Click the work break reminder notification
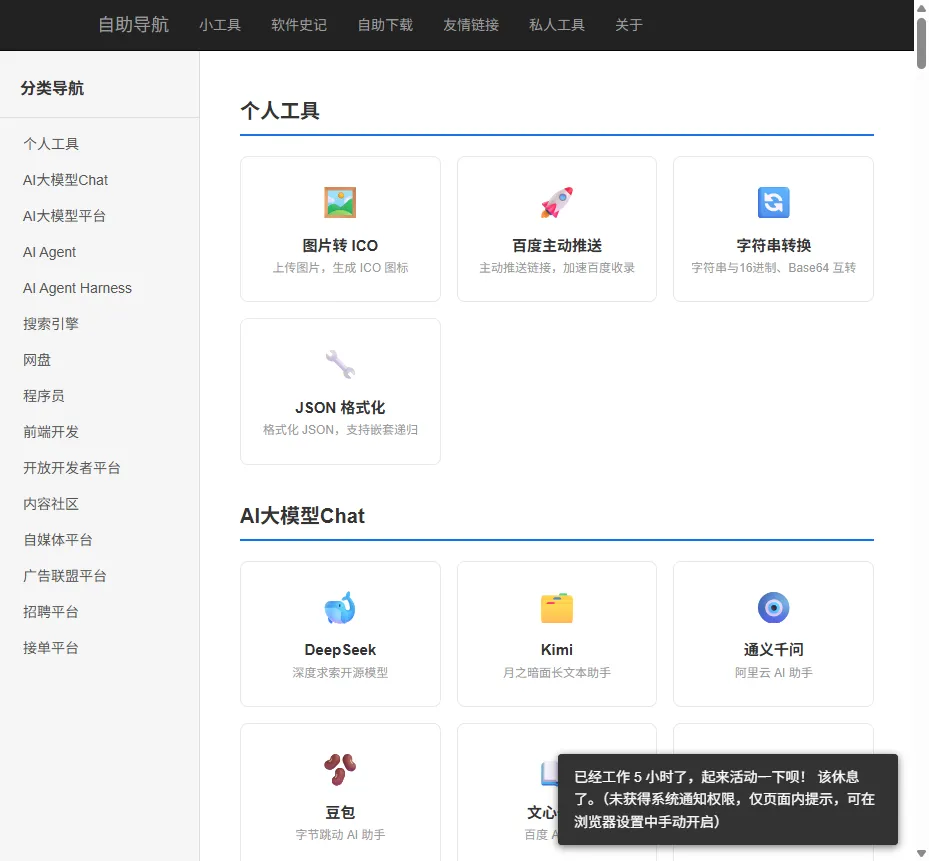 point(728,799)
